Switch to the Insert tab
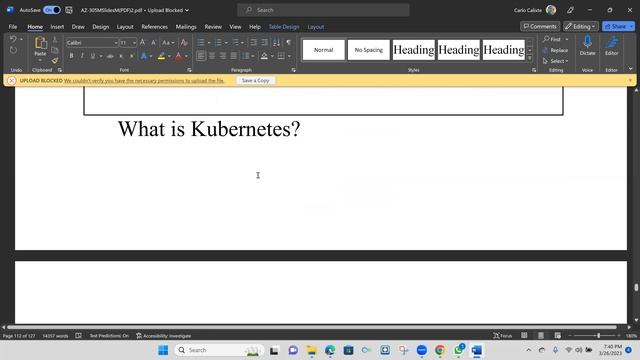 [x=57, y=27]
